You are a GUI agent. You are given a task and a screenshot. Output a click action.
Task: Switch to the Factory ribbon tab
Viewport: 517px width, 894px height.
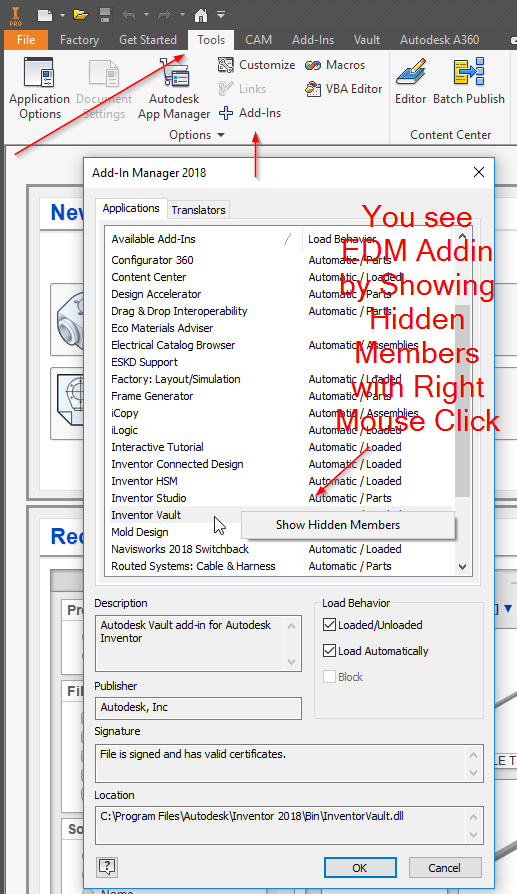[x=79, y=40]
